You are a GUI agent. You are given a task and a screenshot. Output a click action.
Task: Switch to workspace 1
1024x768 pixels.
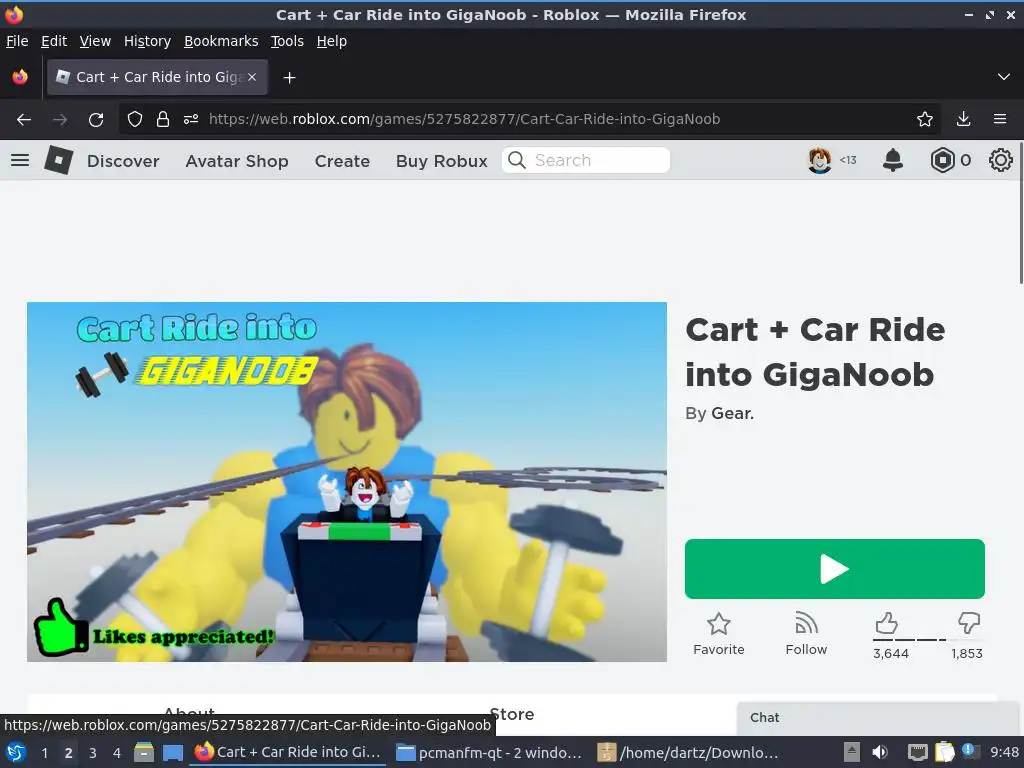click(44, 753)
